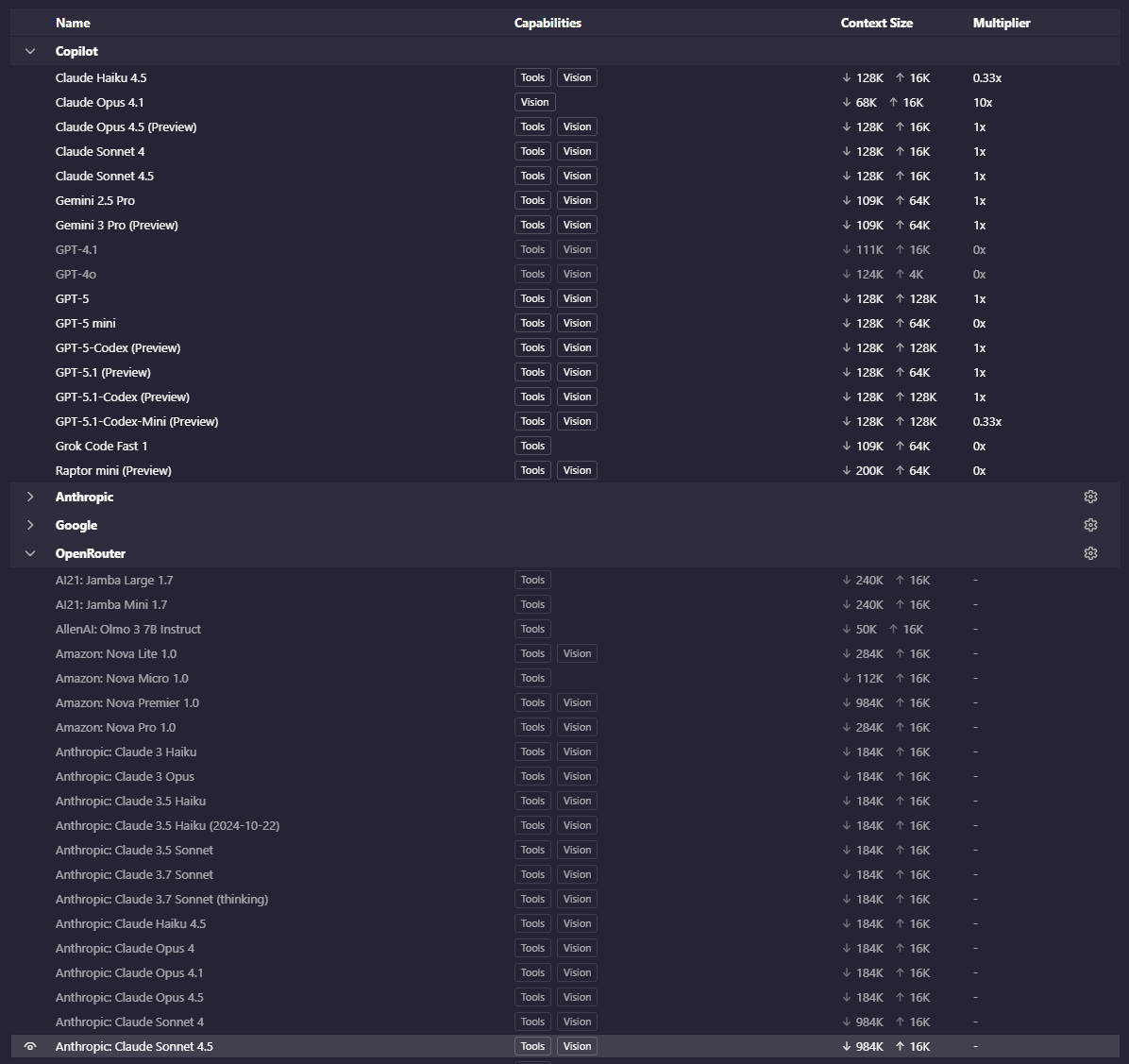Image resolution: width=1129 pixels, height=1064 pixels.
Task: Click Vision badge on Amazon: Nova Lite 1.0
Action: click(x=577, y=653)
